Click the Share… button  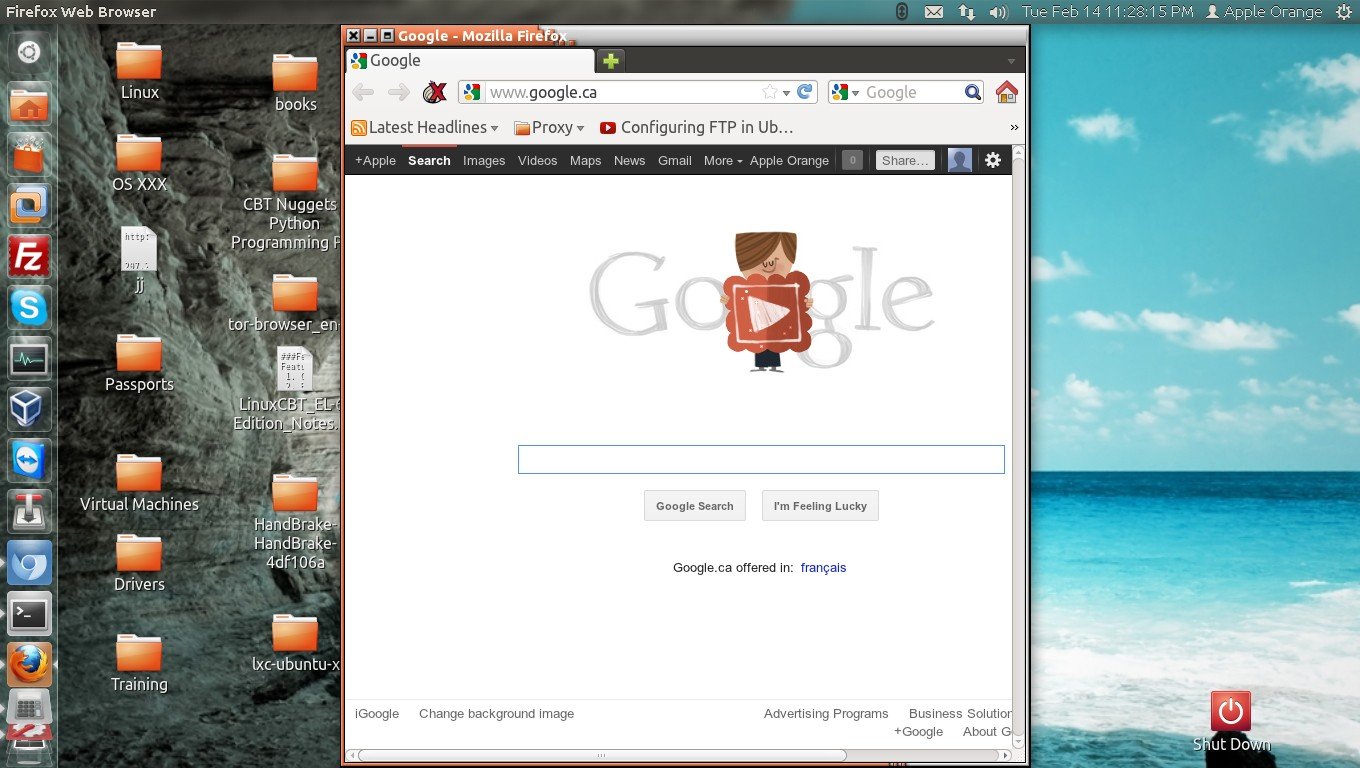(905, 160)
